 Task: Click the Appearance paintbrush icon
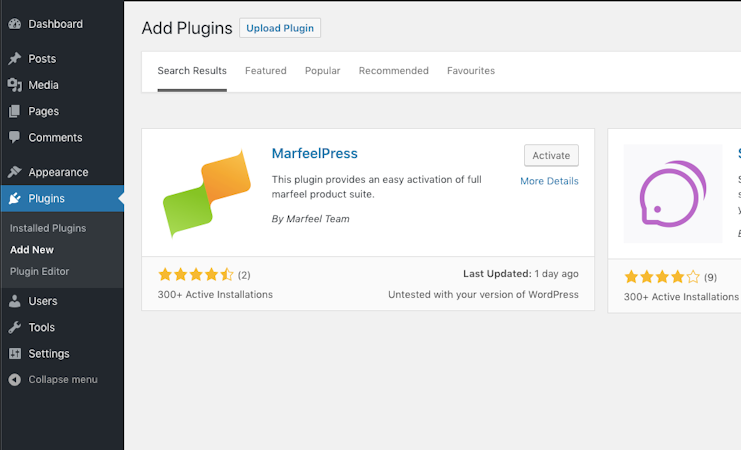click(x=15, y=172)
